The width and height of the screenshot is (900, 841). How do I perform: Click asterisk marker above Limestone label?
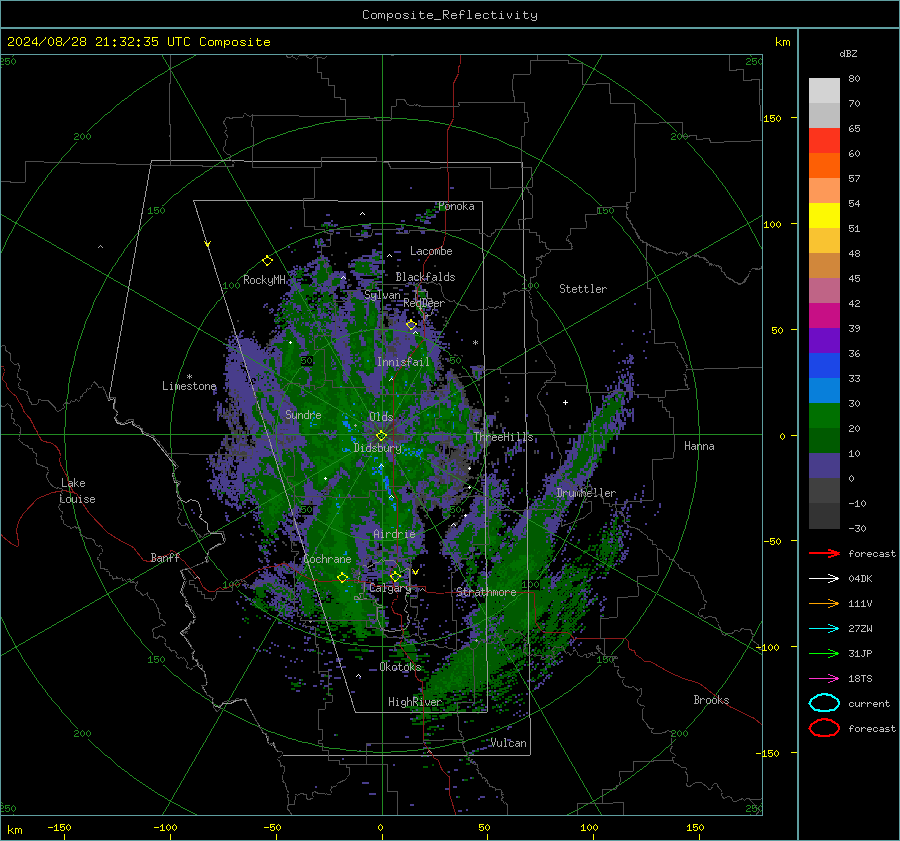coord(189,377)
